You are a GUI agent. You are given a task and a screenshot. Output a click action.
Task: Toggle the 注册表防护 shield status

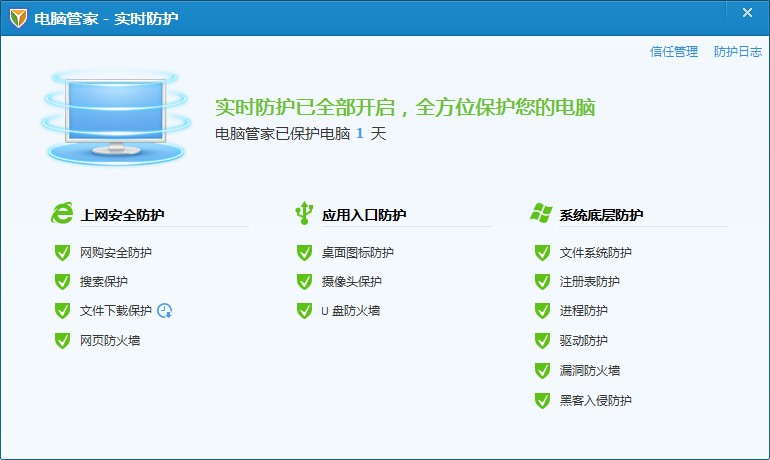[542, 282]
